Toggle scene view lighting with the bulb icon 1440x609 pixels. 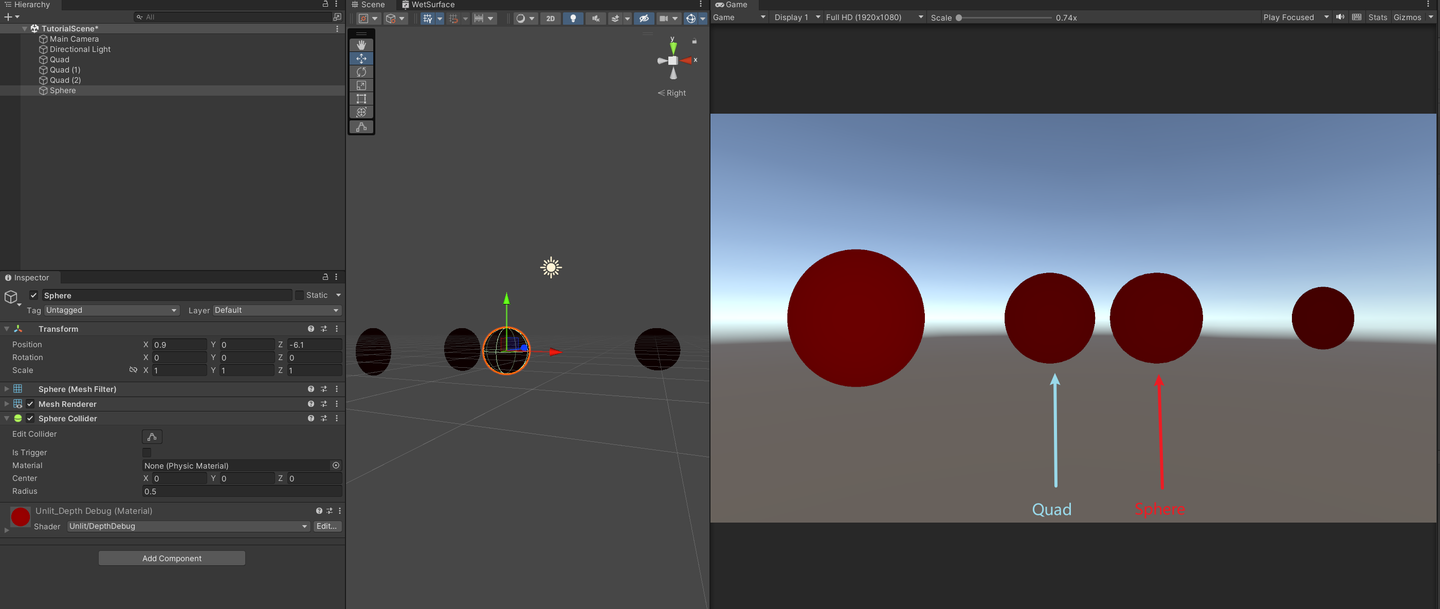[x=573, y=17]
